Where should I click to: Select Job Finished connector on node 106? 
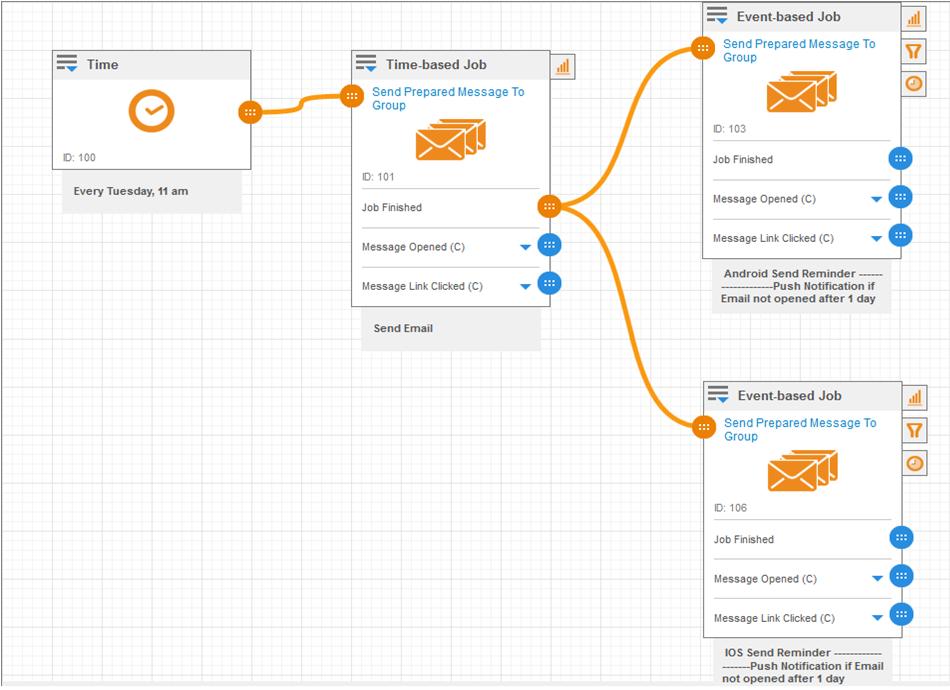(902, 538)
